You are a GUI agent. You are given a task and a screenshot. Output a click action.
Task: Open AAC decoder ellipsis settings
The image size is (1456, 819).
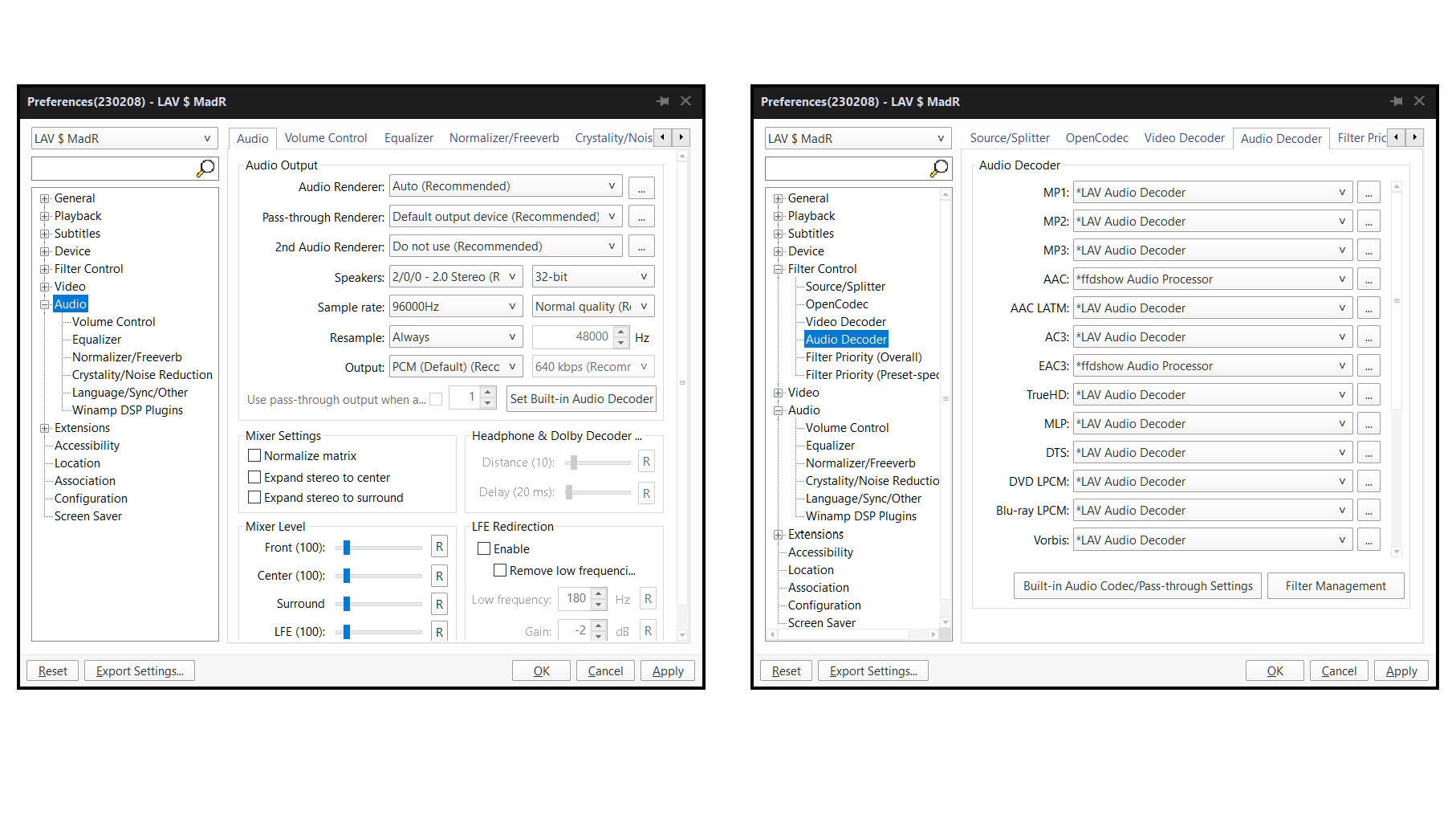(1369, 279)
